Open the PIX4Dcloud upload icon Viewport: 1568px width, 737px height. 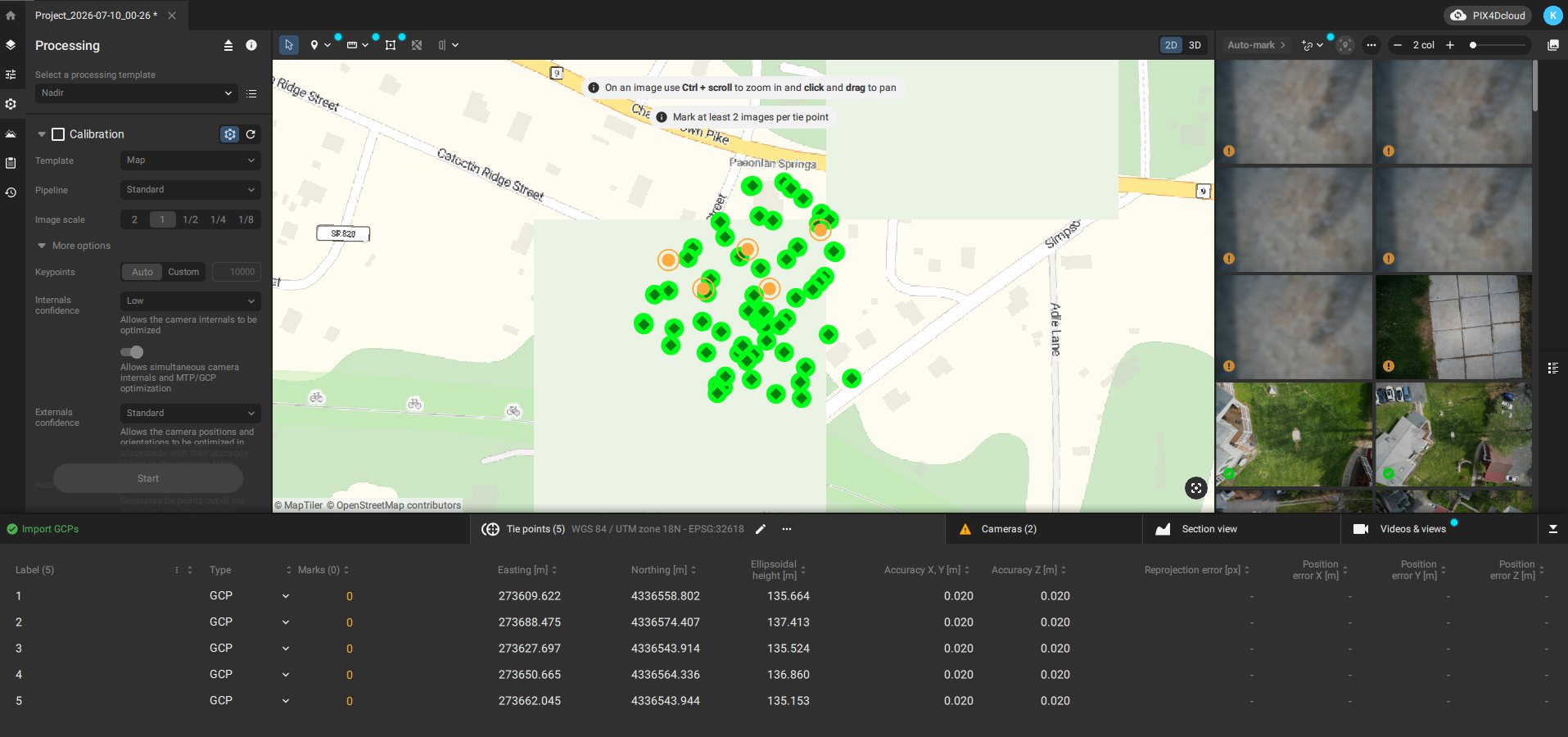tap(1458, 16)
